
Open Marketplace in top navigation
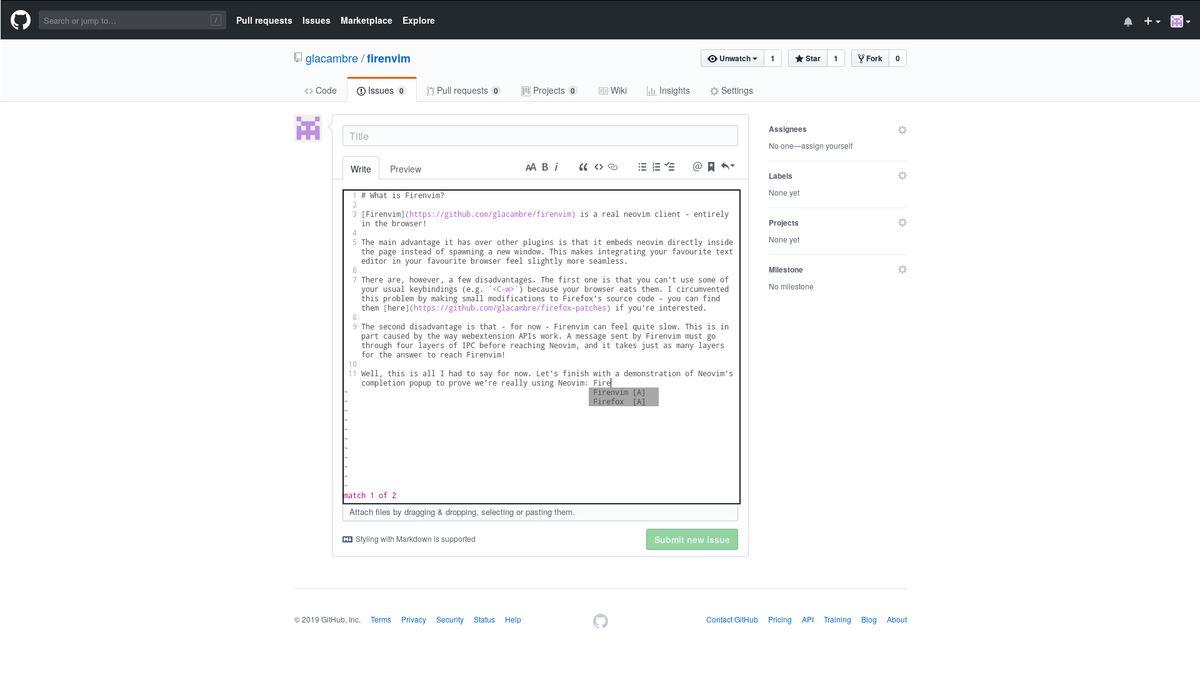[x=366, y=20]
